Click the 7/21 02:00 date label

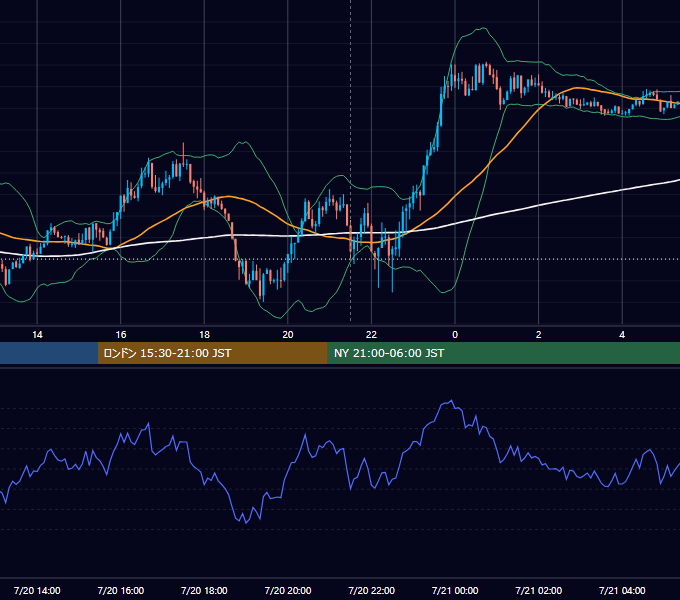pyautogui.click(x=539, y=590)
